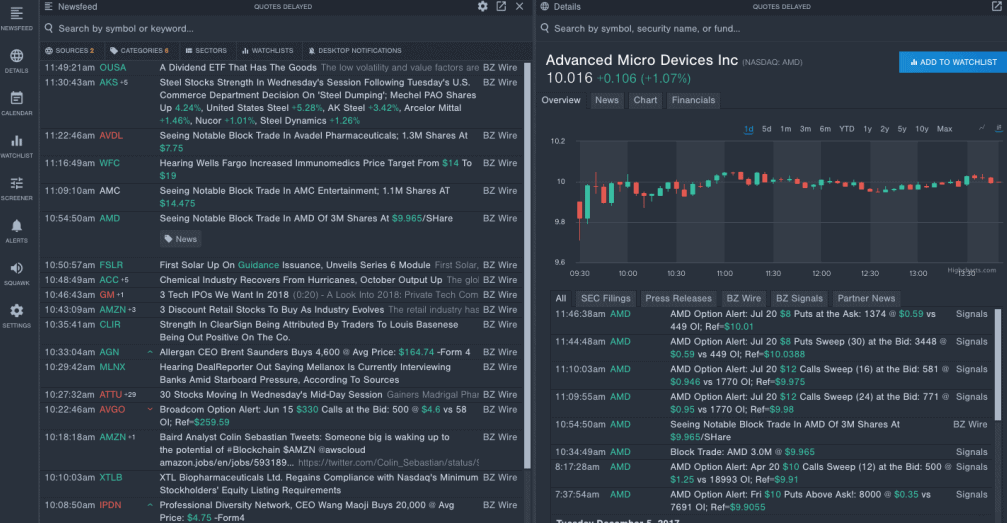
Task: Expand the IPDN news row chevron
Action: click(x=150, y=505)
